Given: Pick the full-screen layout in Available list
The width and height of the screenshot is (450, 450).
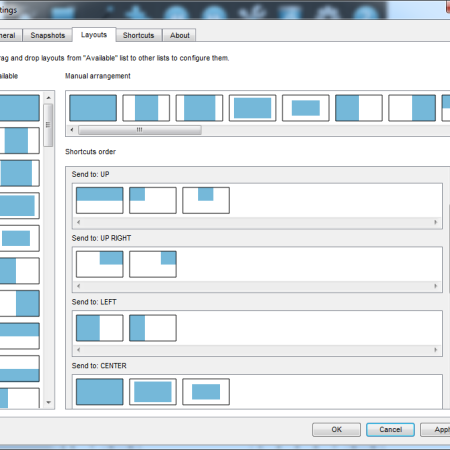Looking at the screenshot, I should (x=20, y=108).
